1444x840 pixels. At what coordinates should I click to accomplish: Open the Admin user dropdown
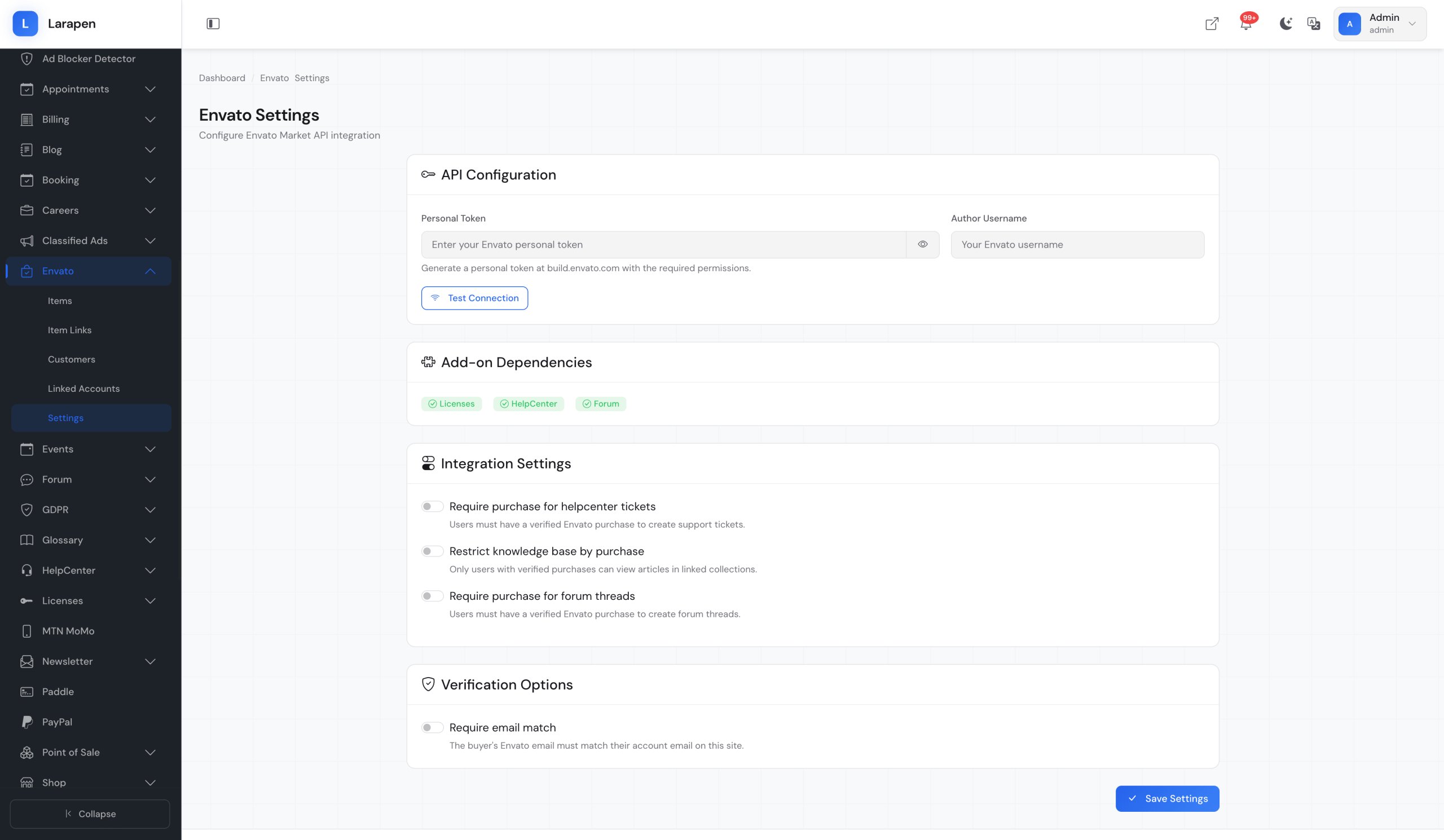[1379, 24]
